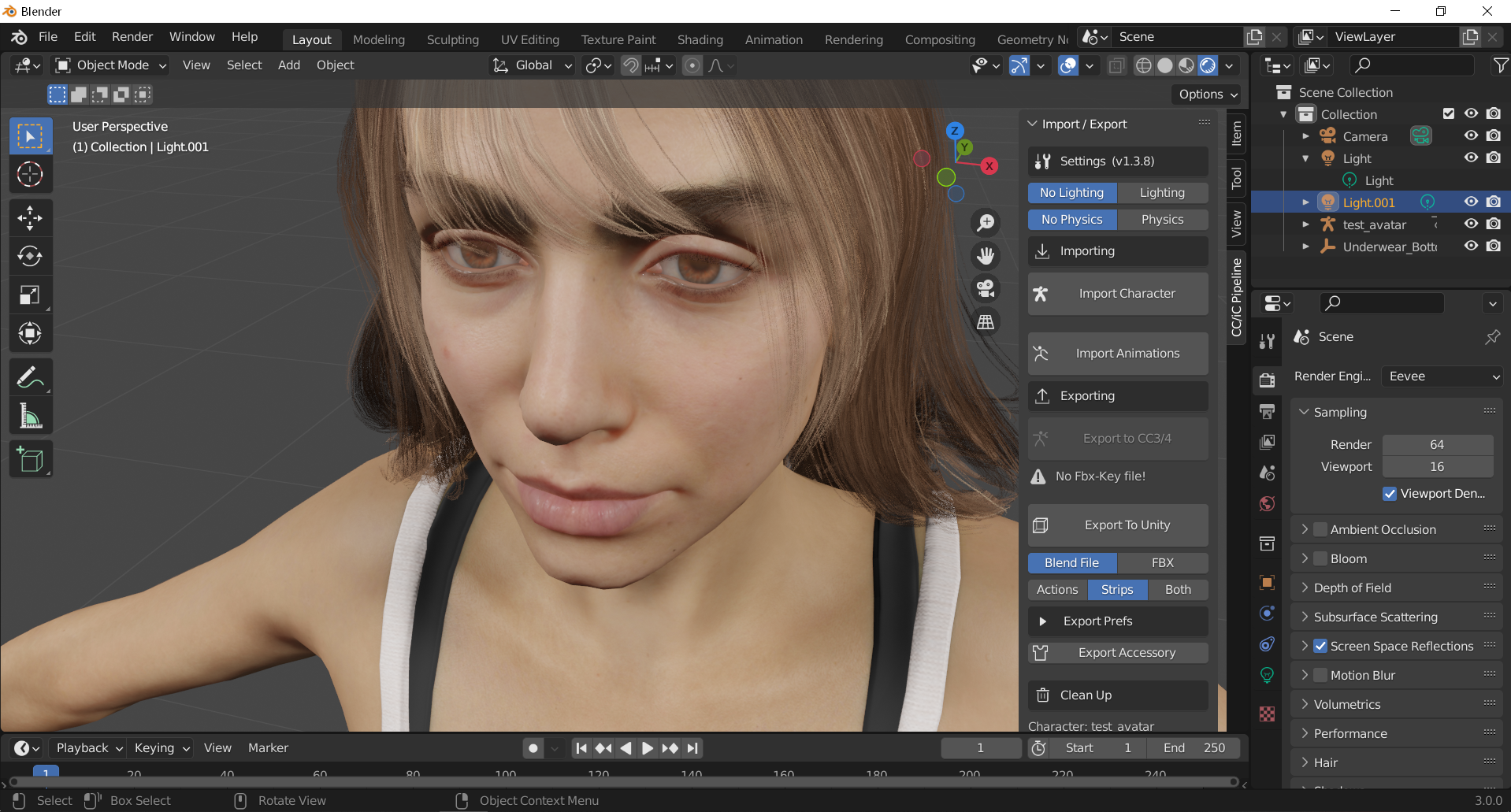Switch to rendered viewport shading

pyautogui.click(x=1208, y=65)
